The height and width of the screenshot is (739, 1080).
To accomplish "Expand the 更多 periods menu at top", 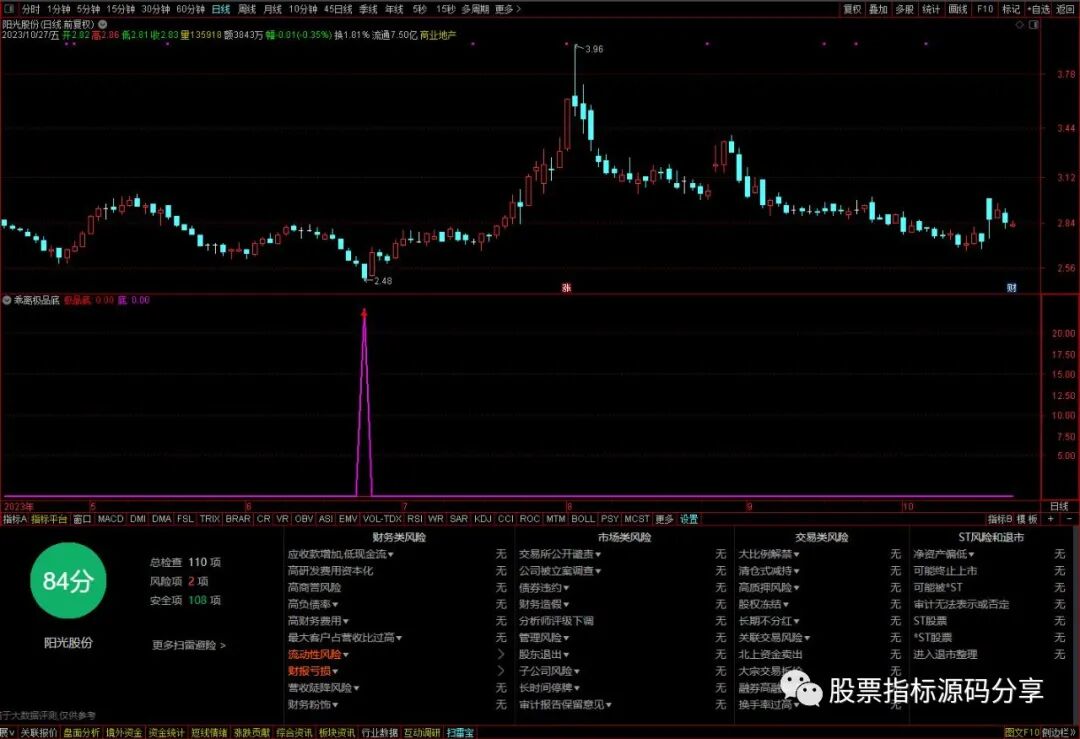I will tap(508, 9).
